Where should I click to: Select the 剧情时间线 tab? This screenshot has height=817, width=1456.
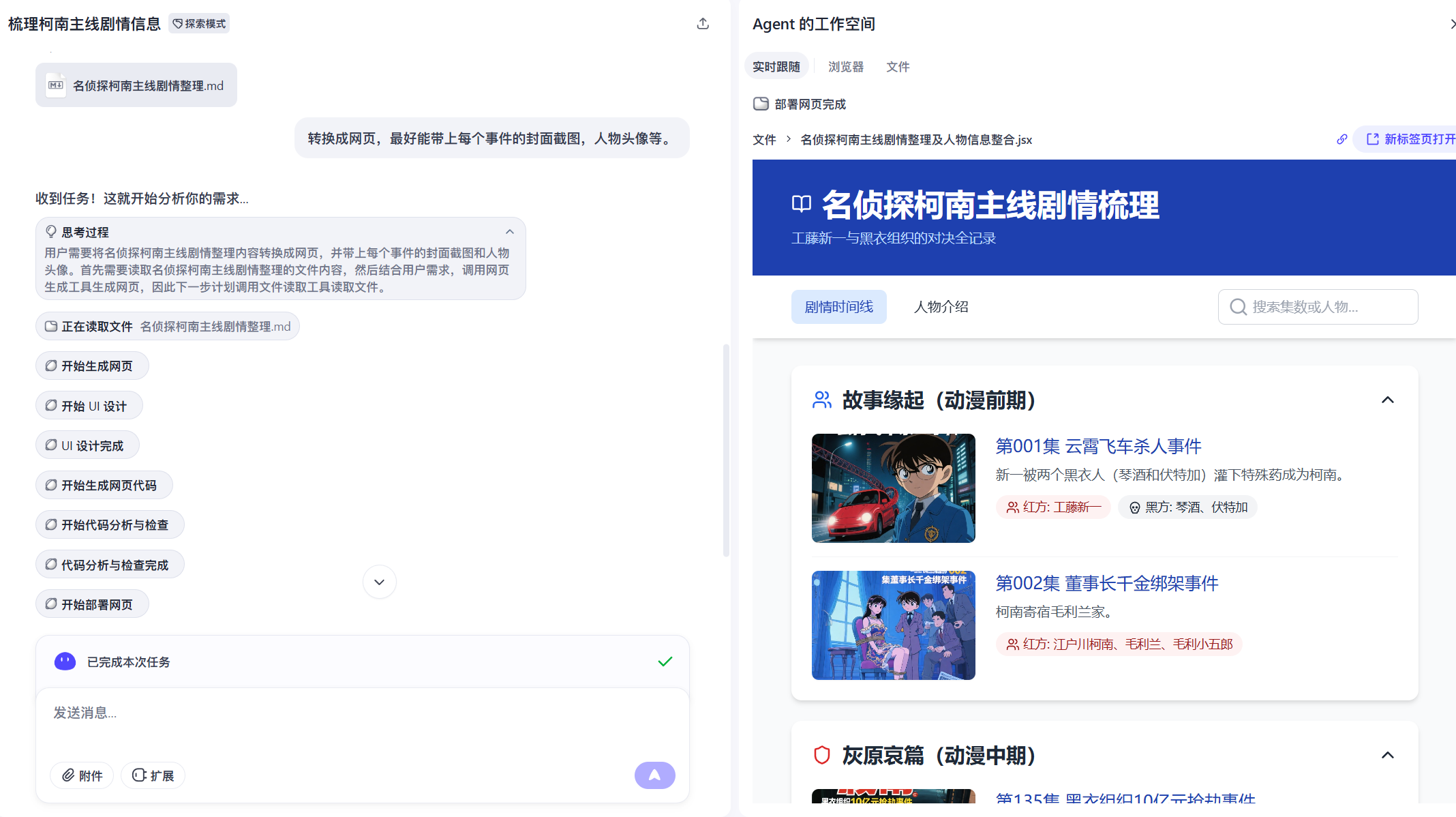(x=839, y=307)
